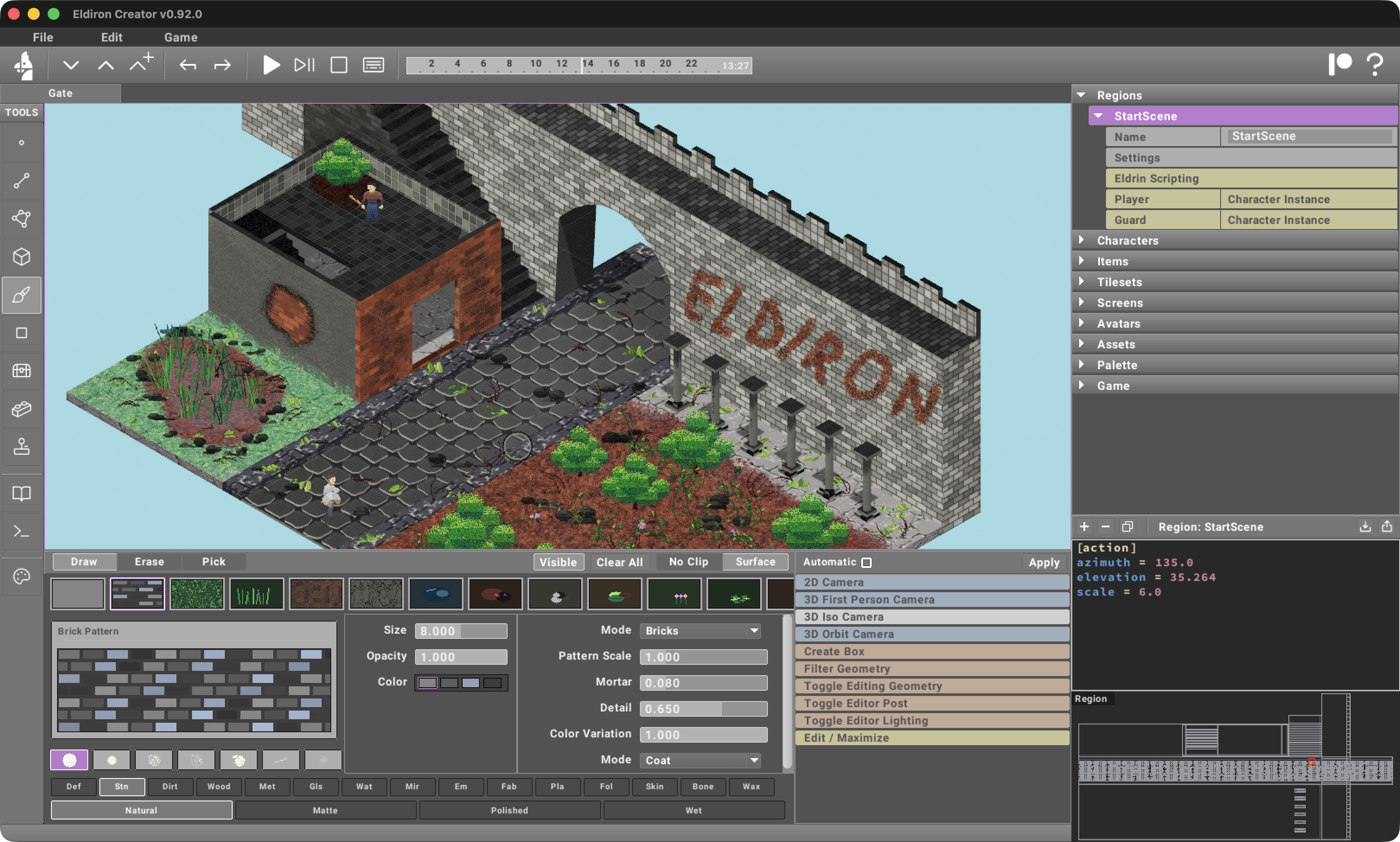Select the linedef line tool
1400x842 pixels.
pos(22,181)
